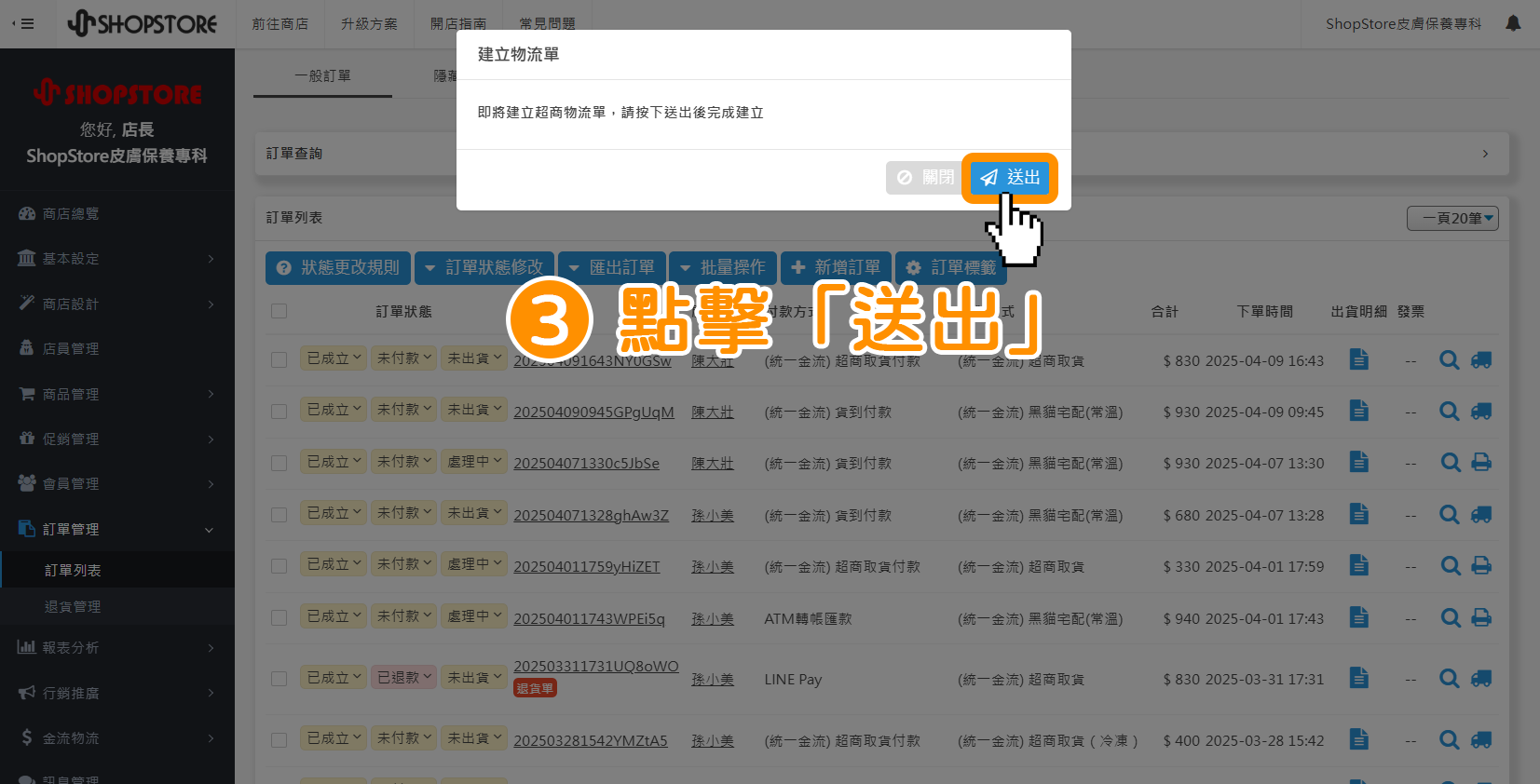Click the 關閉 close button in dialog
The width and height of the screenshot is (1540, 784).
[x=924, y=178]
